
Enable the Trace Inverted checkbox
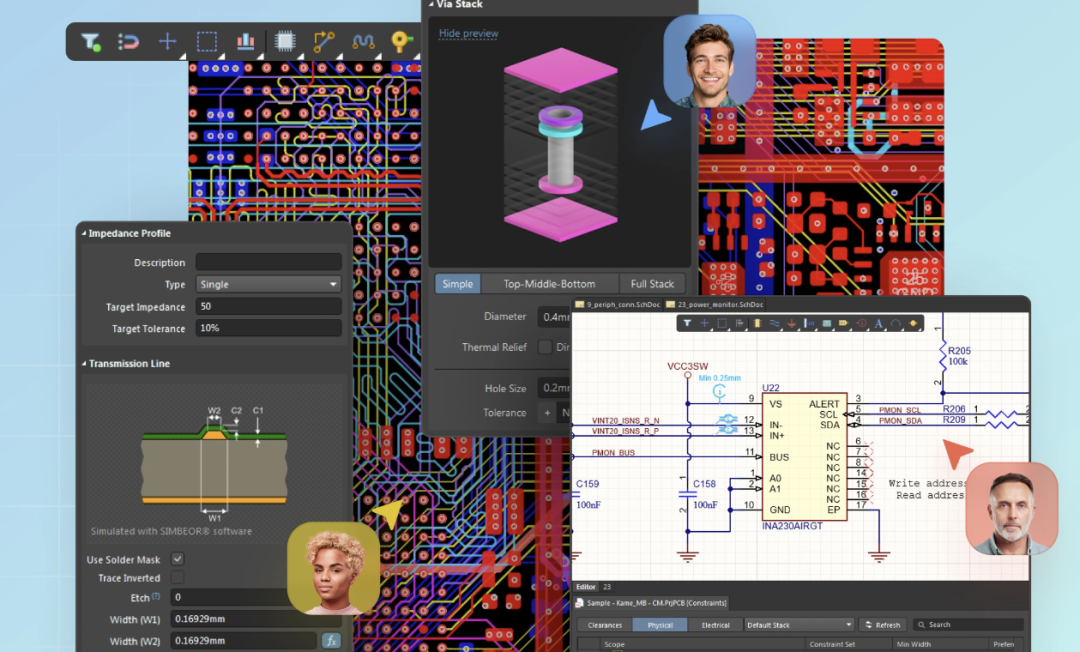[178, 578]
